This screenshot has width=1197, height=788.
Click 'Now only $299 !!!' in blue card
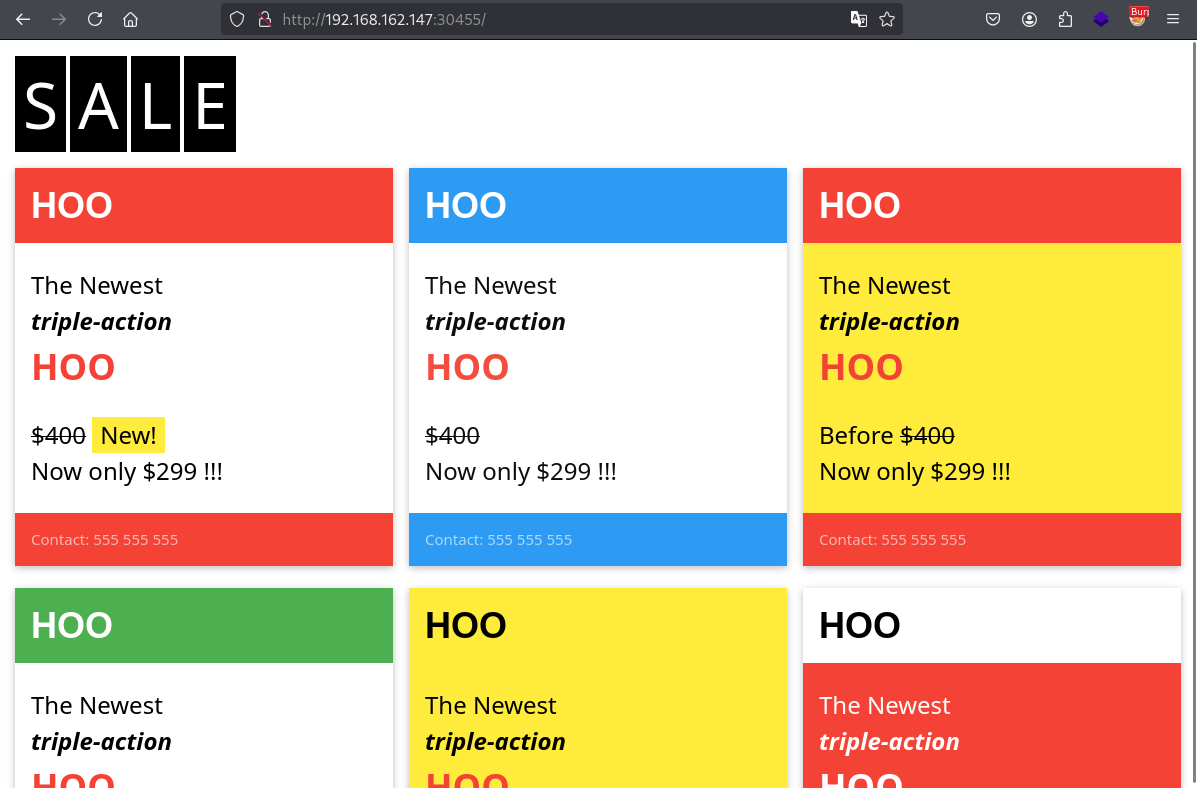(x=521, y=472)
